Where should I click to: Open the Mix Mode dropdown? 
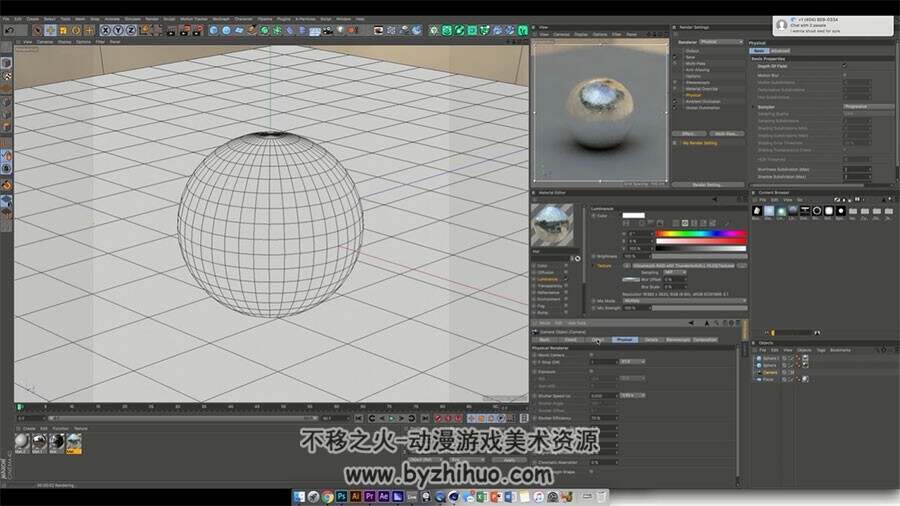click(684, 301)
